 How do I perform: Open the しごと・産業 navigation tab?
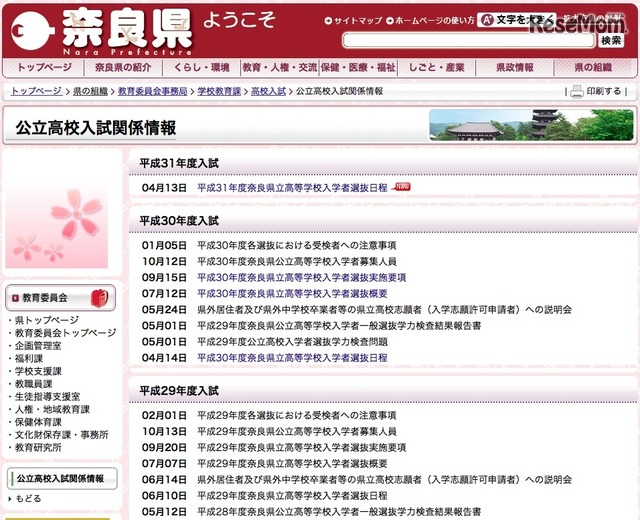(435, 68)
